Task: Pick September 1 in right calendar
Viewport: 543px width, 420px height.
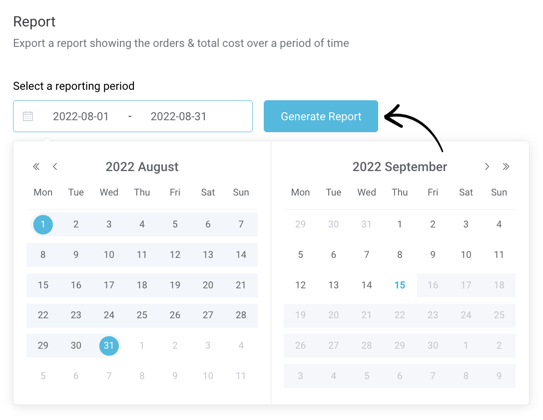Action: point(400,224)
